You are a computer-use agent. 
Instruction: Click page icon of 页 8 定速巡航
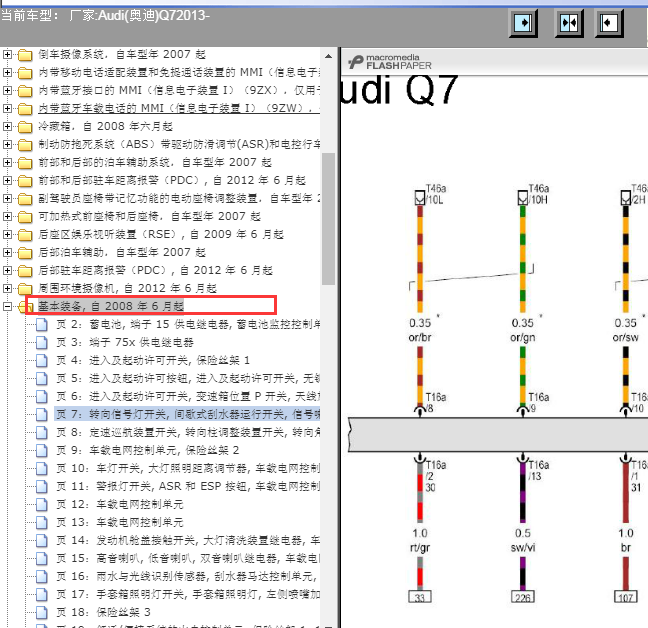pos(42,432)
